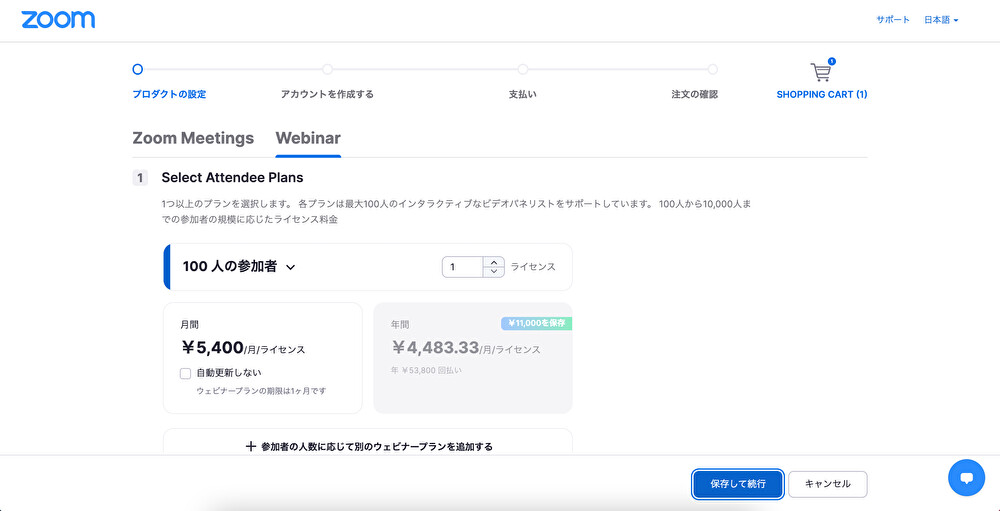This screenshot has width=1000, height=511.
Task: Select the Webinar tab
Action: point(308,138)
